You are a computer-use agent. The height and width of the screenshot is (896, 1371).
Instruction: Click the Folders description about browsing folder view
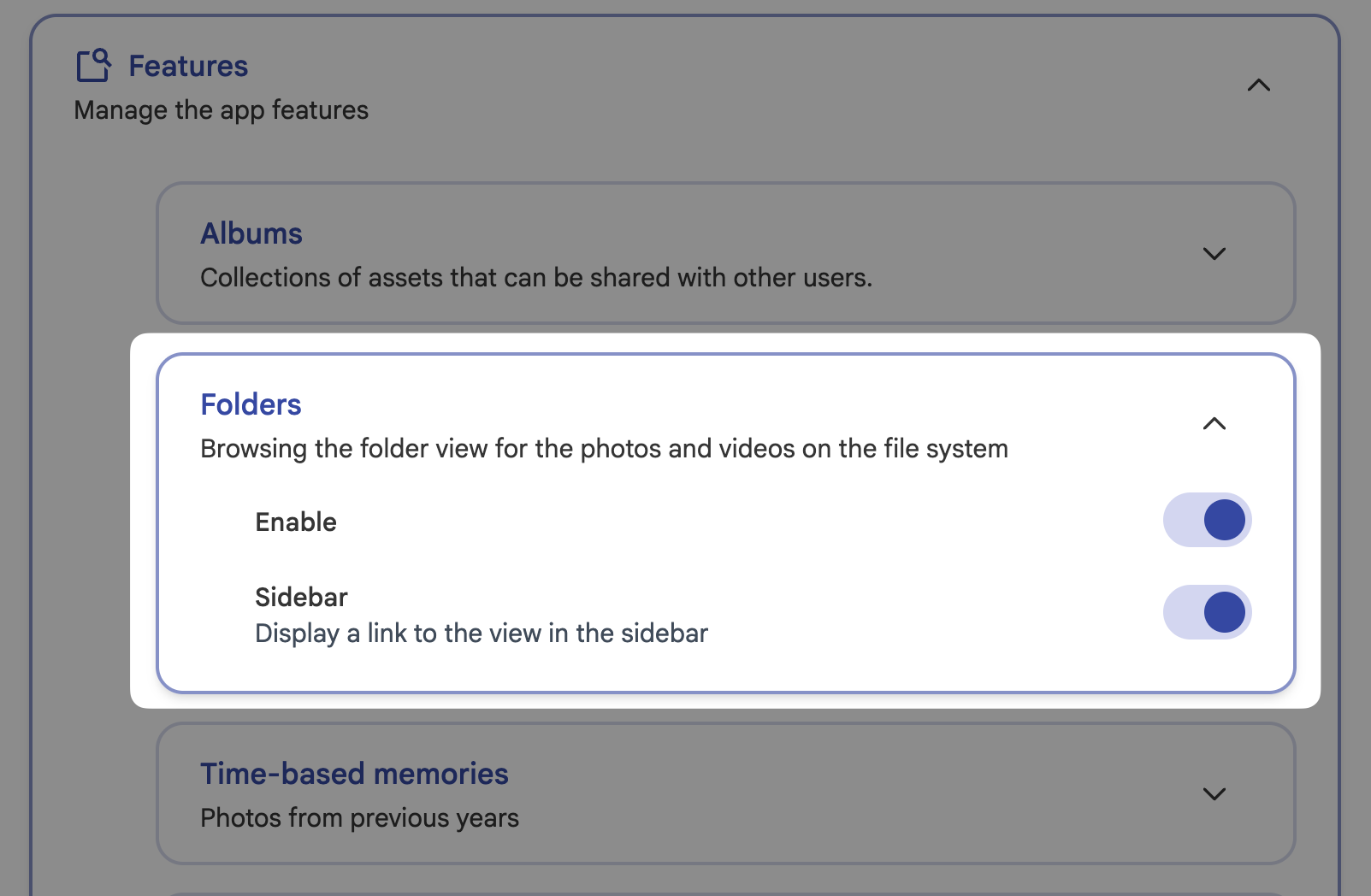click(603, 448)
